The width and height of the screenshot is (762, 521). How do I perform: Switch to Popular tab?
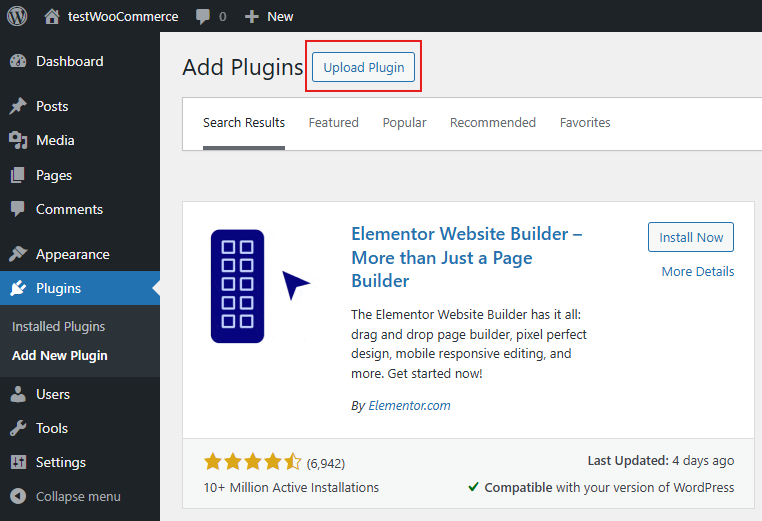tap(404, 122)
